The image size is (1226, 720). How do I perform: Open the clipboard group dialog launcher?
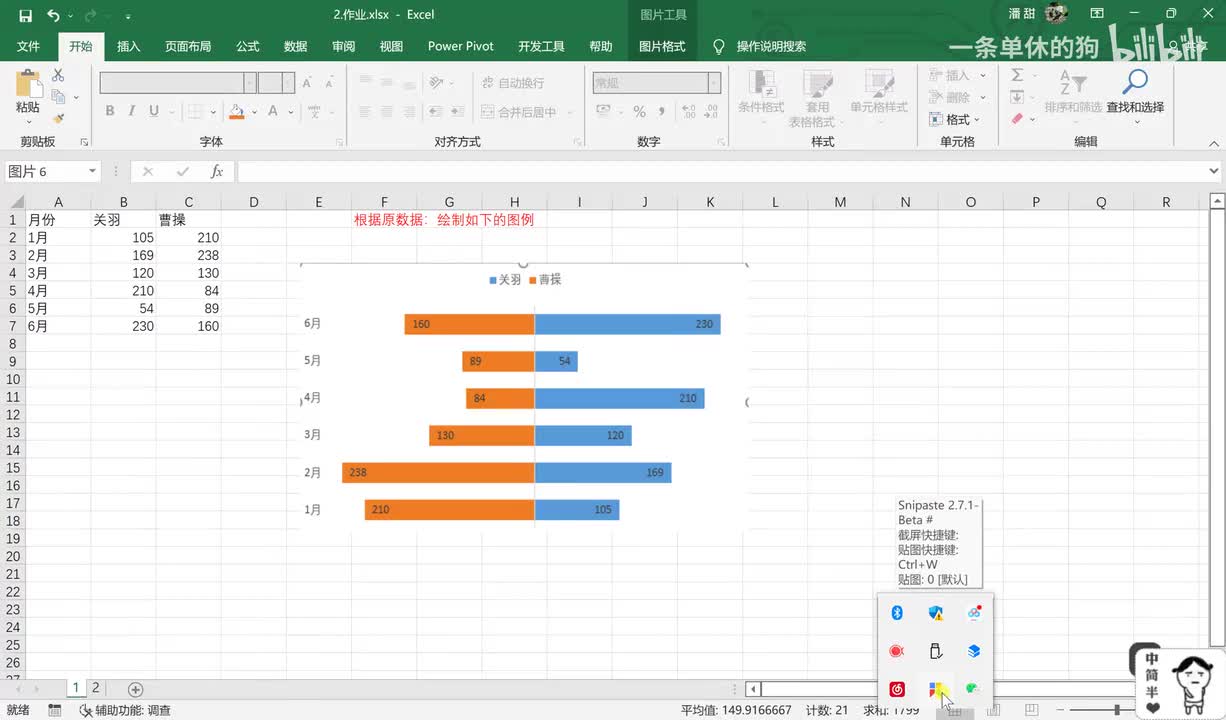pos(84,143)
